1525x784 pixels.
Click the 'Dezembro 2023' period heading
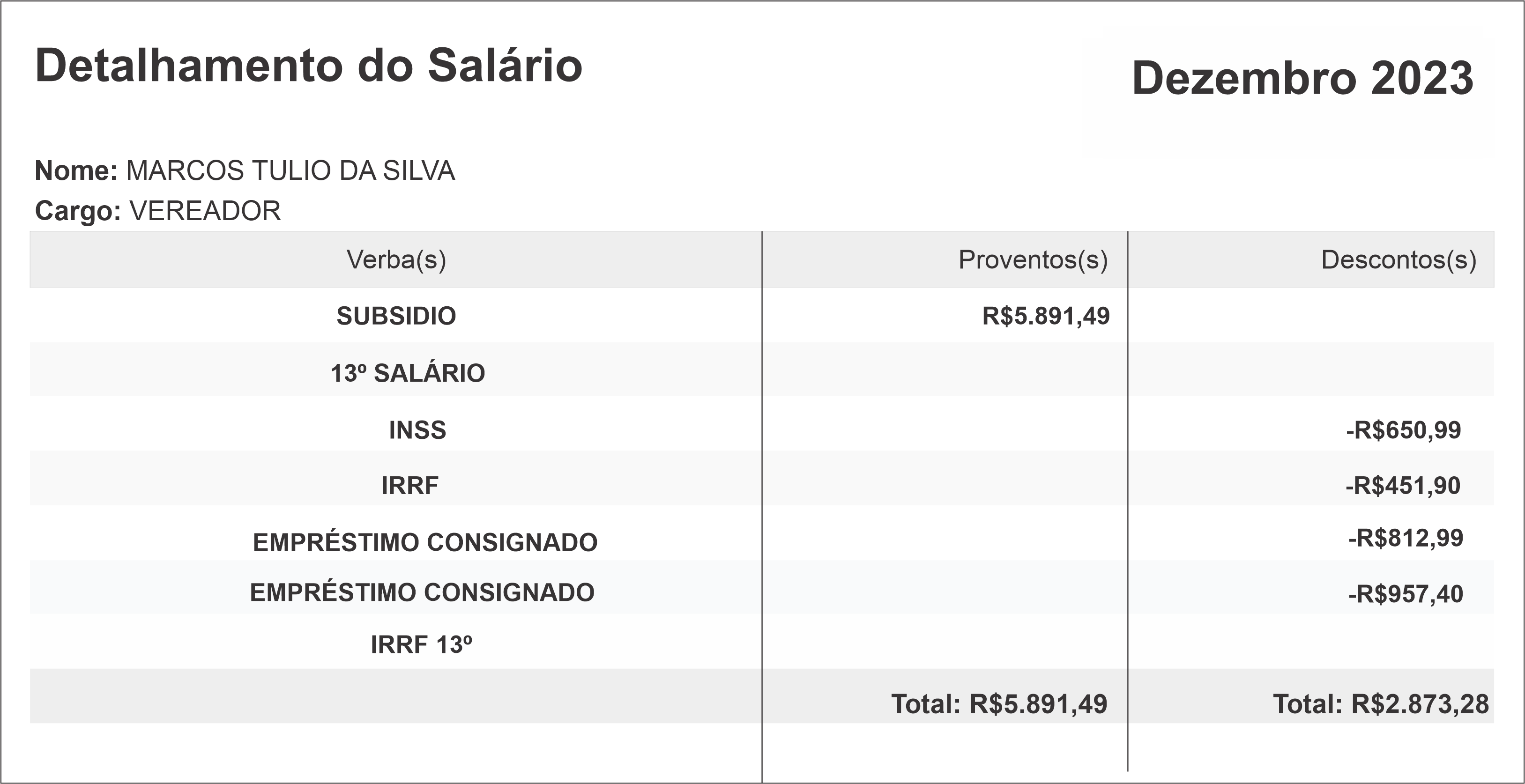1302,78
